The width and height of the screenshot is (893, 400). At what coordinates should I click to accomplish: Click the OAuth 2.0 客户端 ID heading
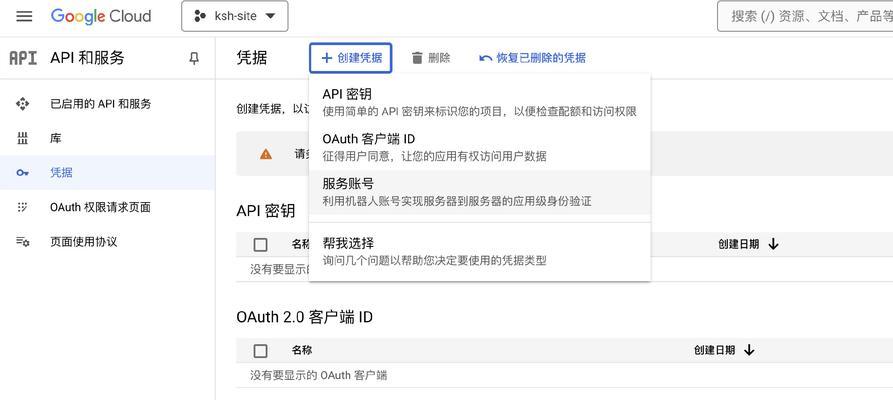click(x=304, y=317)
